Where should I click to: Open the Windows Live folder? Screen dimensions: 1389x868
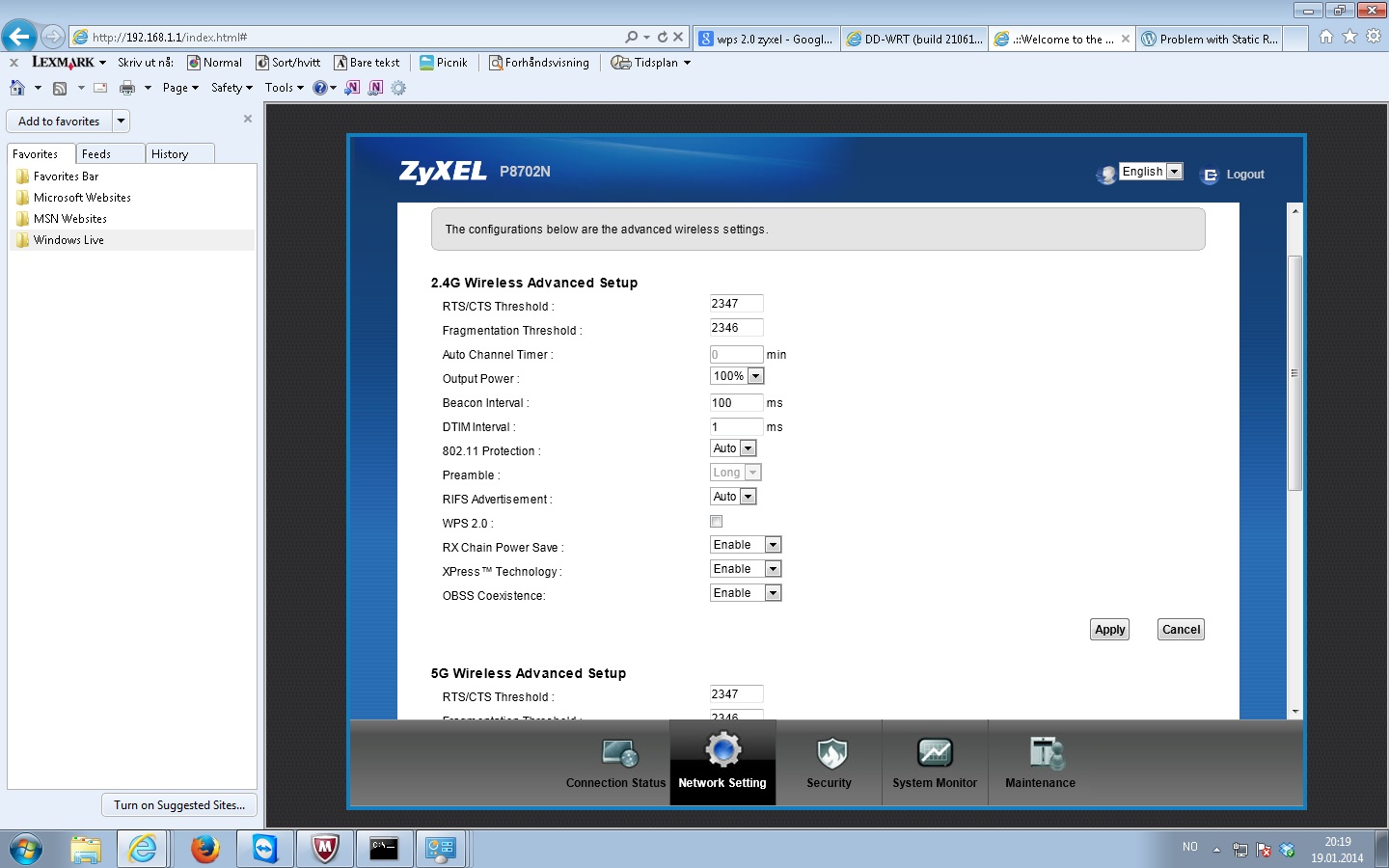point(68,240)
